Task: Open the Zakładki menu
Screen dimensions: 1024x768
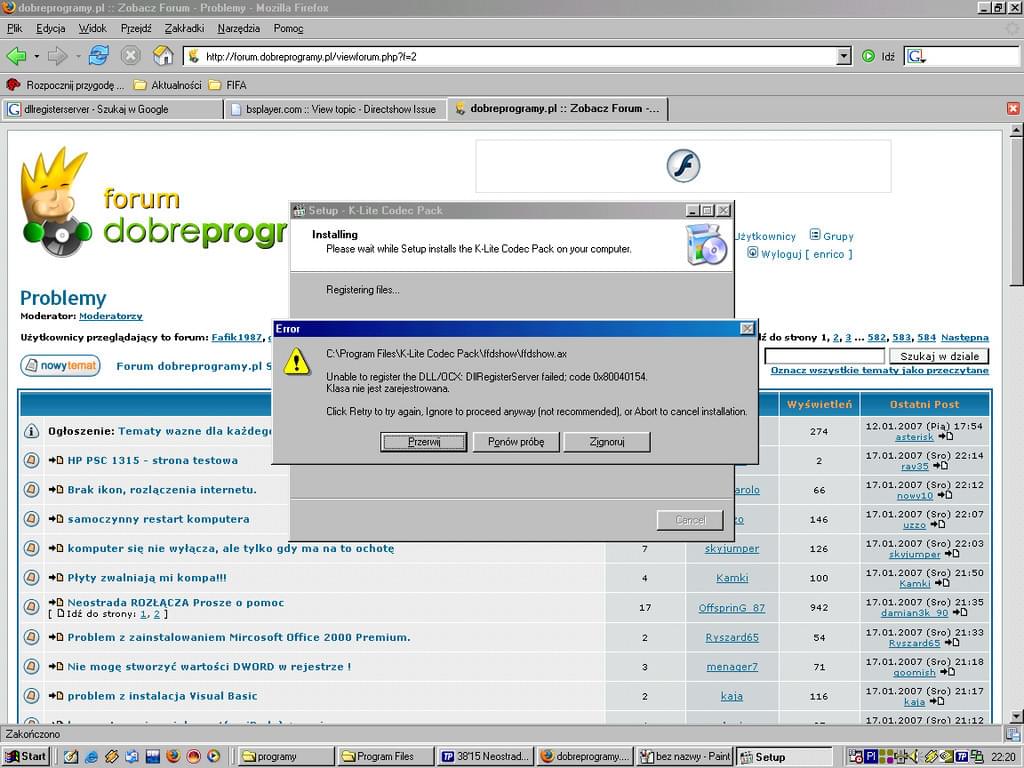Action: [184, 28]
